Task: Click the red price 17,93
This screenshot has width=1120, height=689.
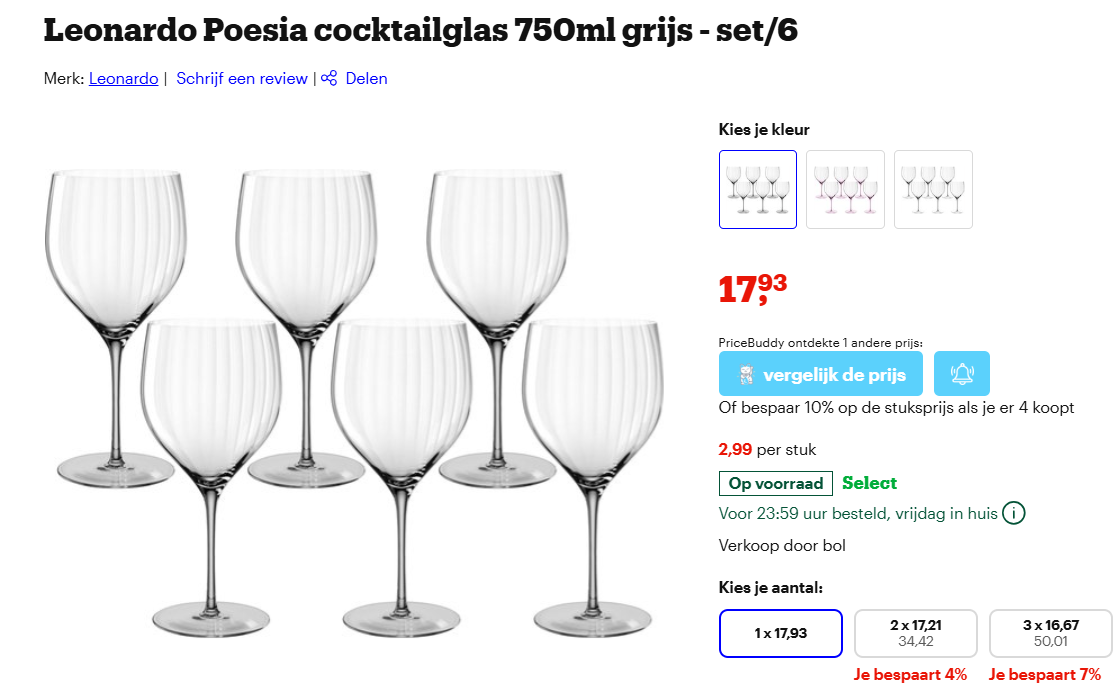Action: 750,289
